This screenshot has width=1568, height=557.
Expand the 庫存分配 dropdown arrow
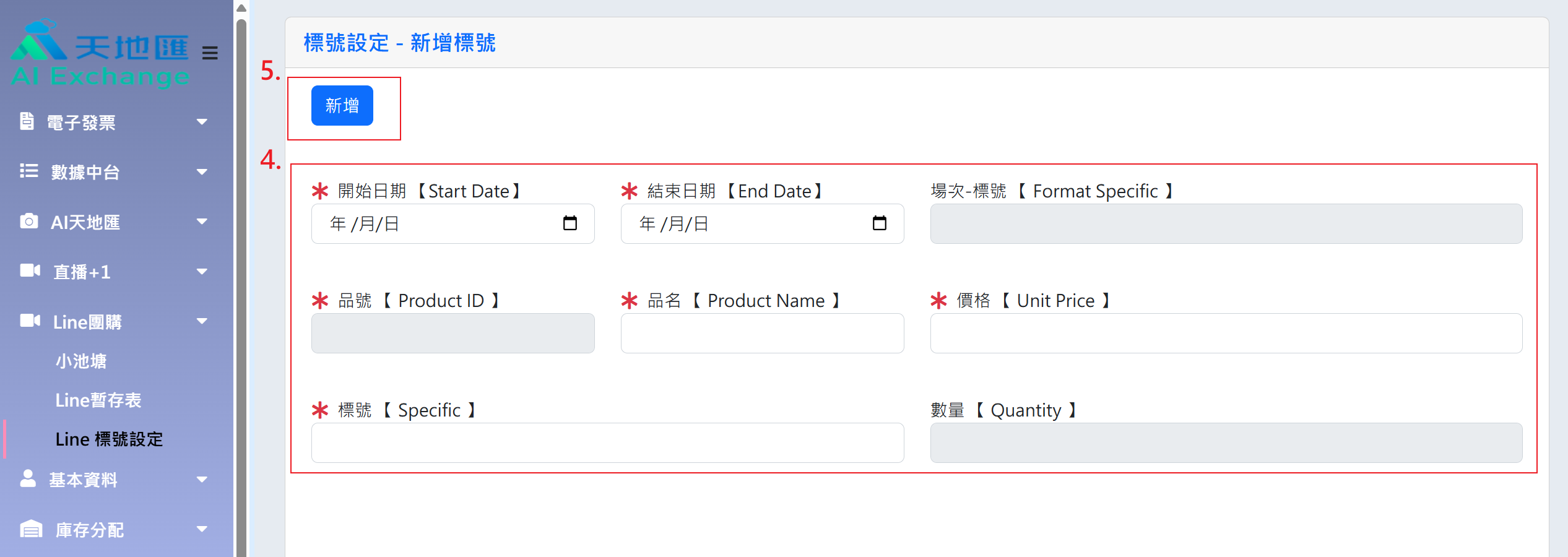coord(202,529)
